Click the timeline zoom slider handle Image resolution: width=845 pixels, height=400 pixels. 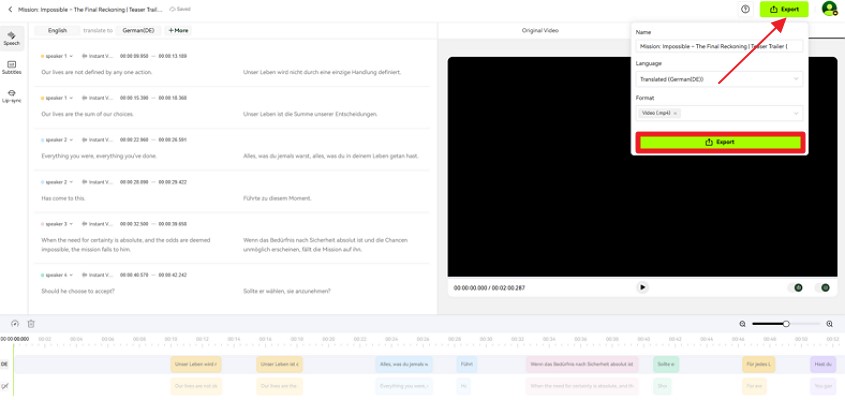click(786, 324)
